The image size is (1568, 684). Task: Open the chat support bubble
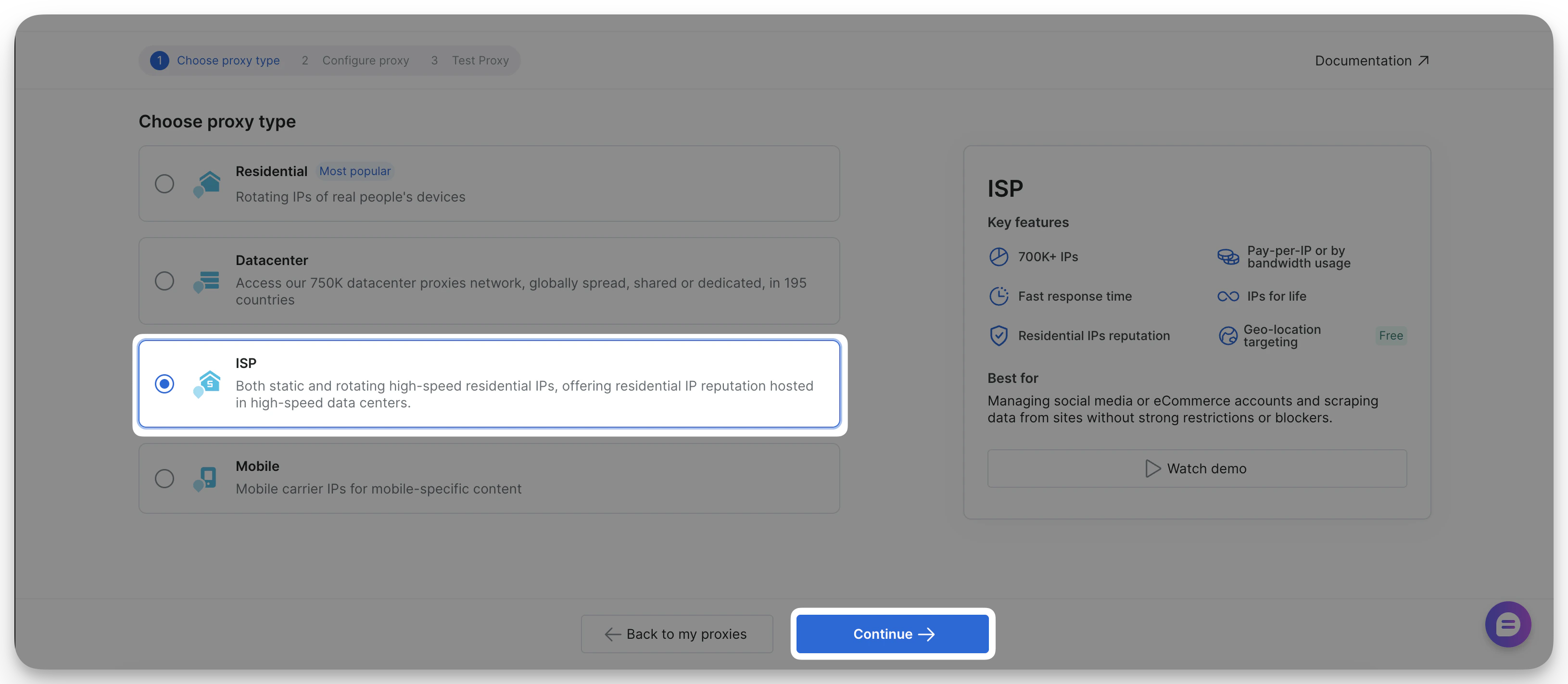pyautogui.click(x=1508, y=624)
